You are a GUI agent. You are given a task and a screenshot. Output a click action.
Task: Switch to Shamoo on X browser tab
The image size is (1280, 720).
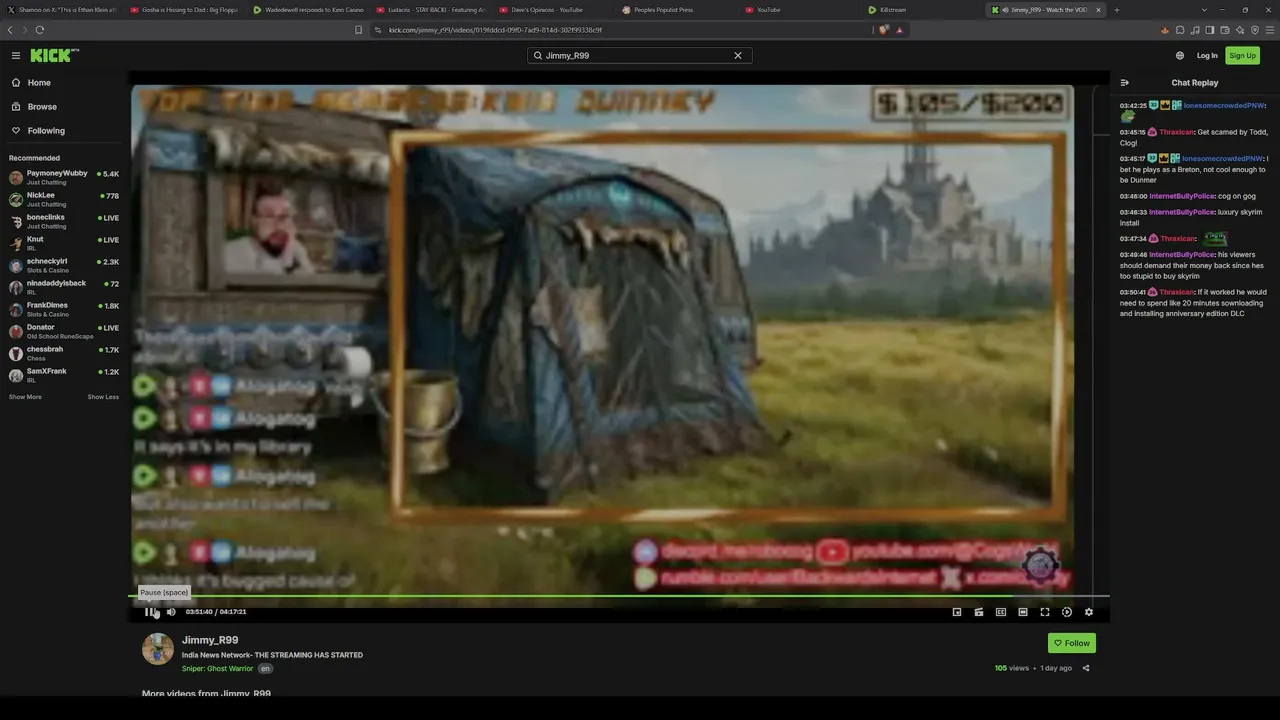[x=62, y=10]
